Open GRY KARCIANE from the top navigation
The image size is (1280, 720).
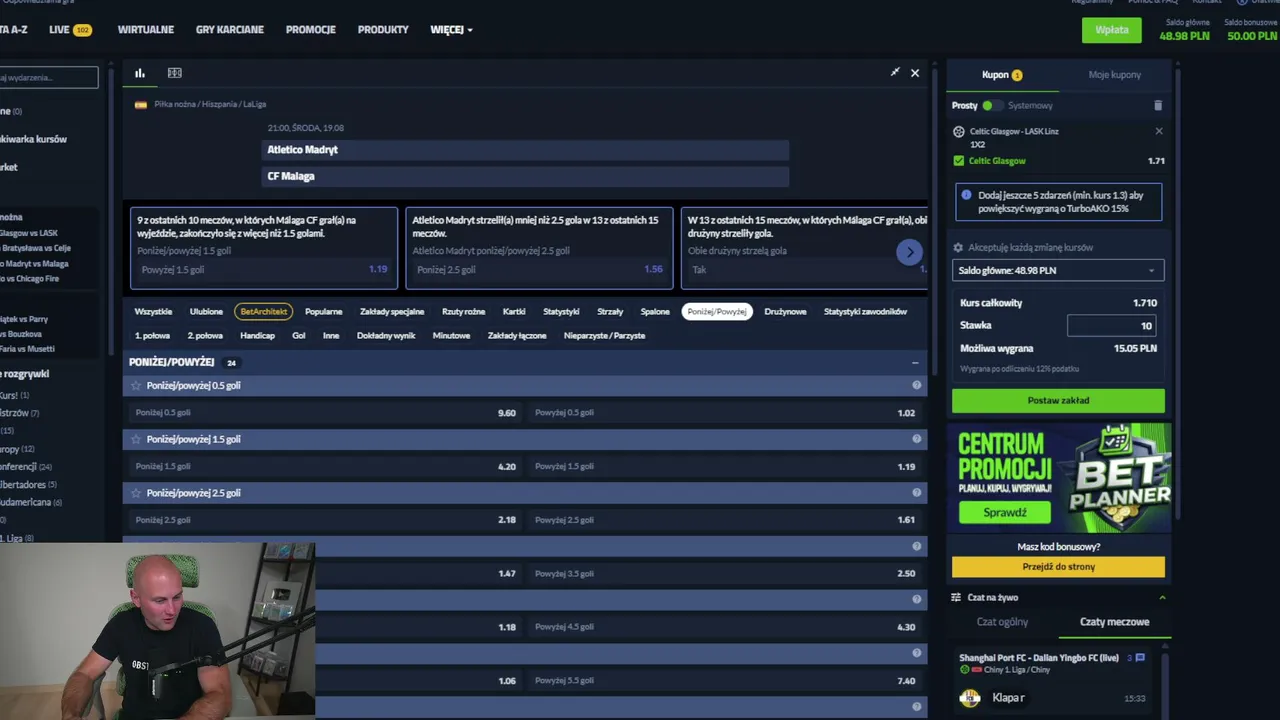[230, 30]
